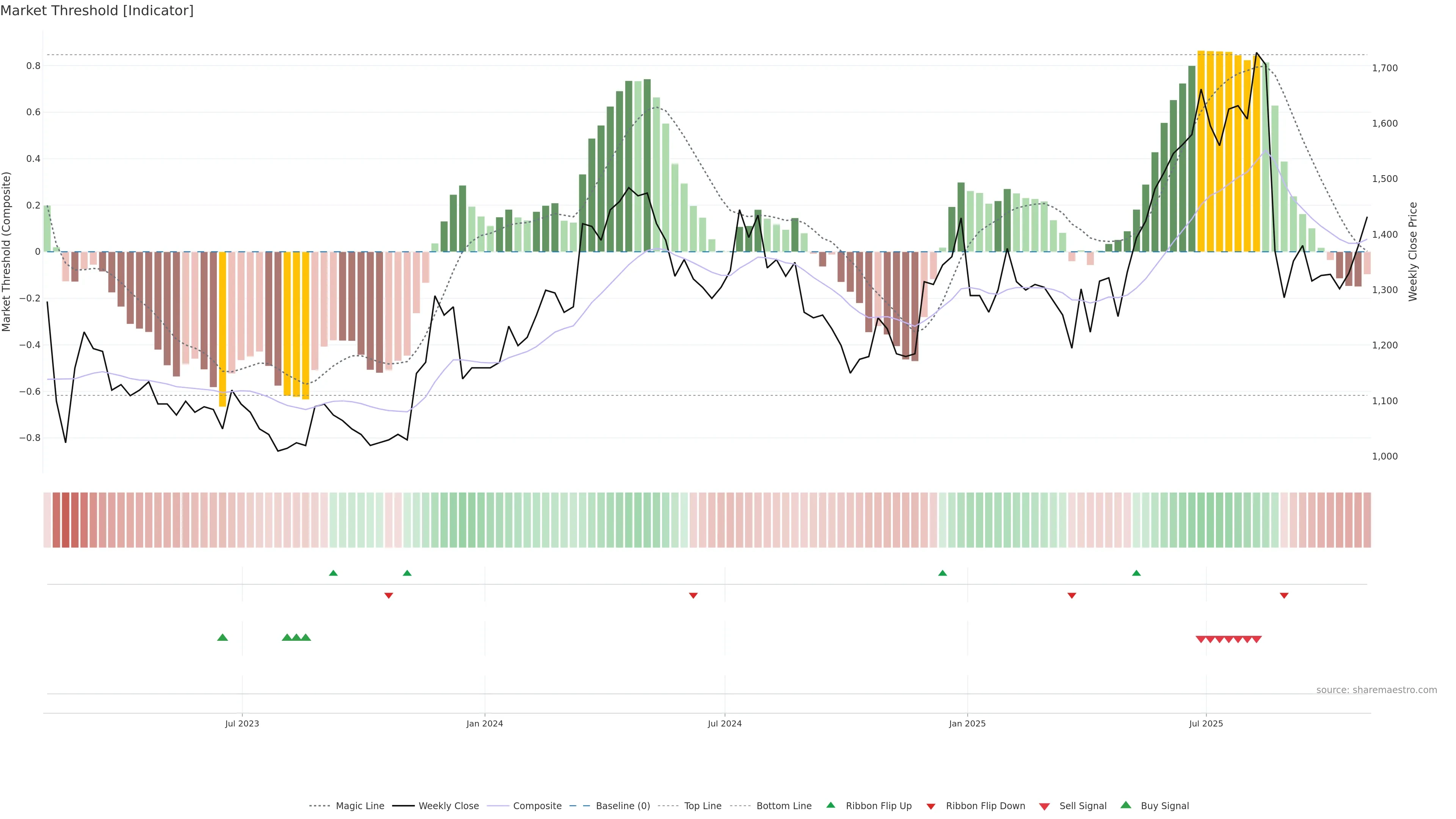Viewport: 1456px width, 819px height.
Task: Click the rightmost red Ribbon Flip Down triangle
Action: click(1283, 596)
